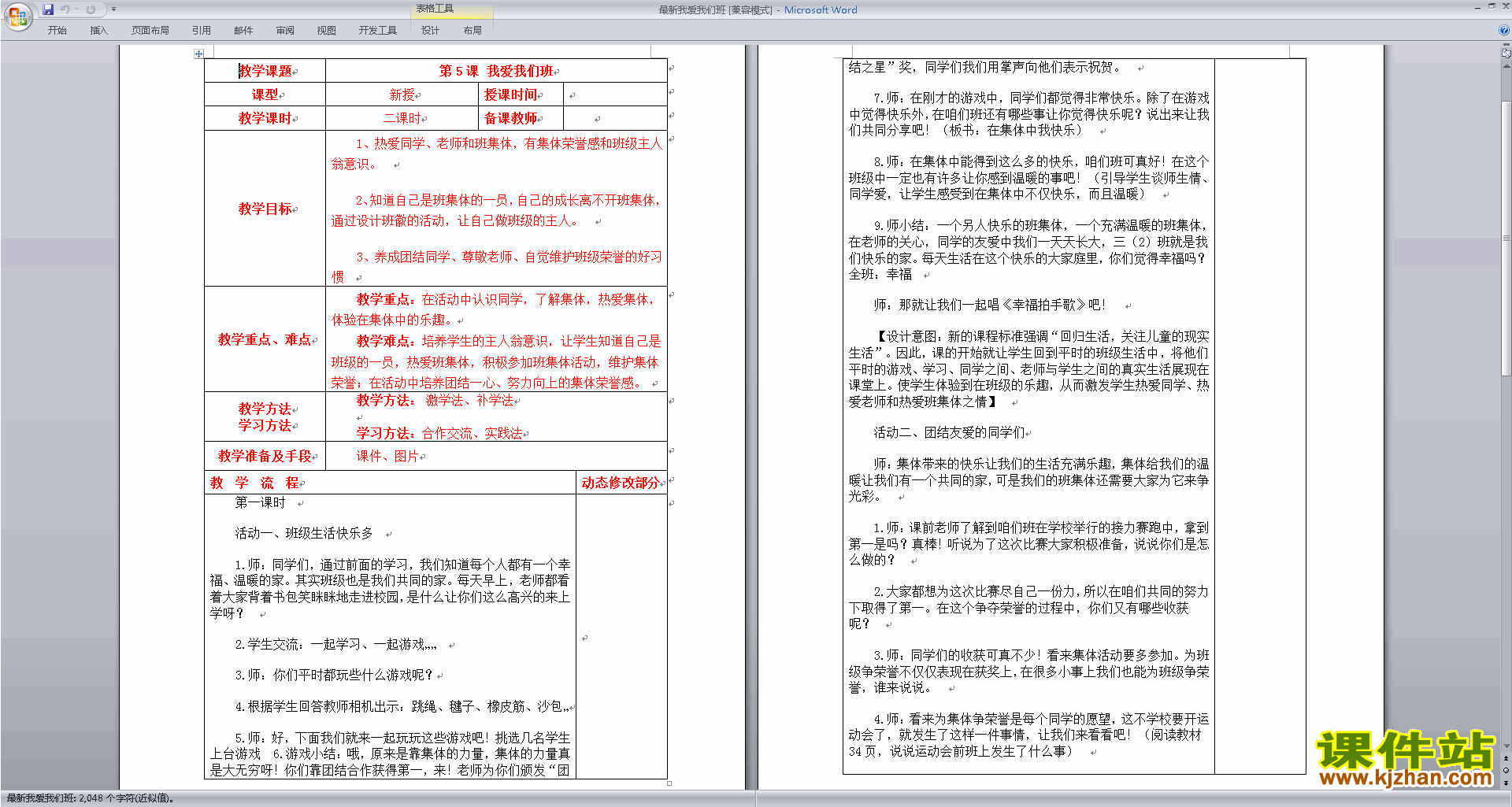Click the blue Help question mark icon
This screenshot has height=807, width=1512.
[1504, 30]
